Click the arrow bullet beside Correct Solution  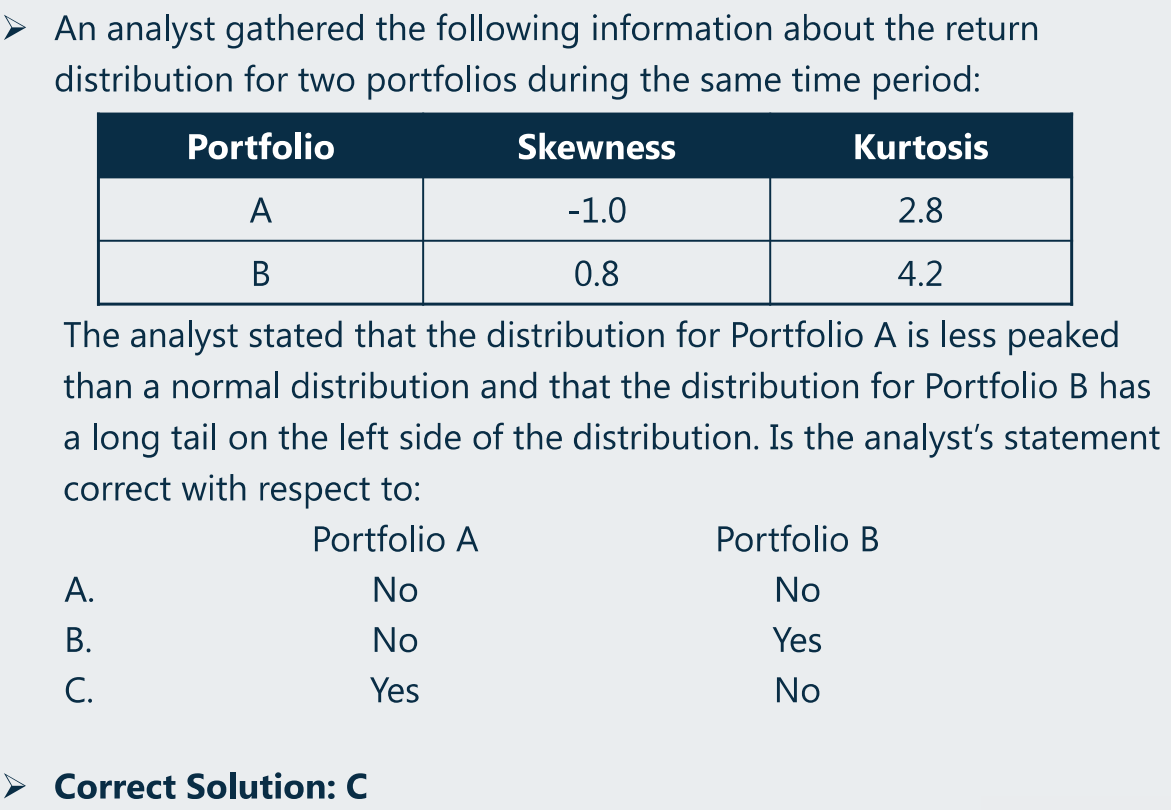click(x=14, y=786)
